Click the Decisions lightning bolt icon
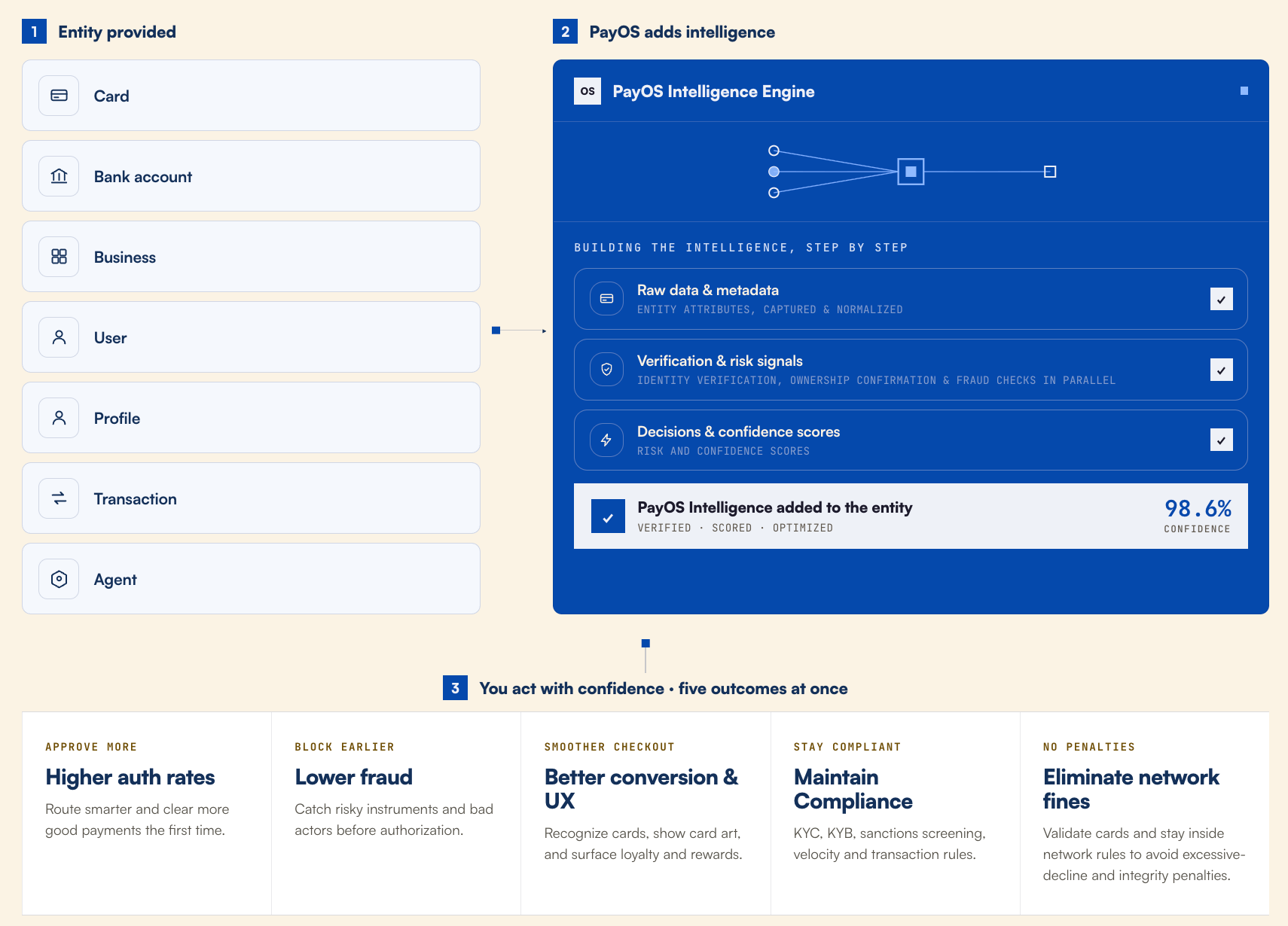Screen dimensions: 1288x926 (x=606, y=440)
